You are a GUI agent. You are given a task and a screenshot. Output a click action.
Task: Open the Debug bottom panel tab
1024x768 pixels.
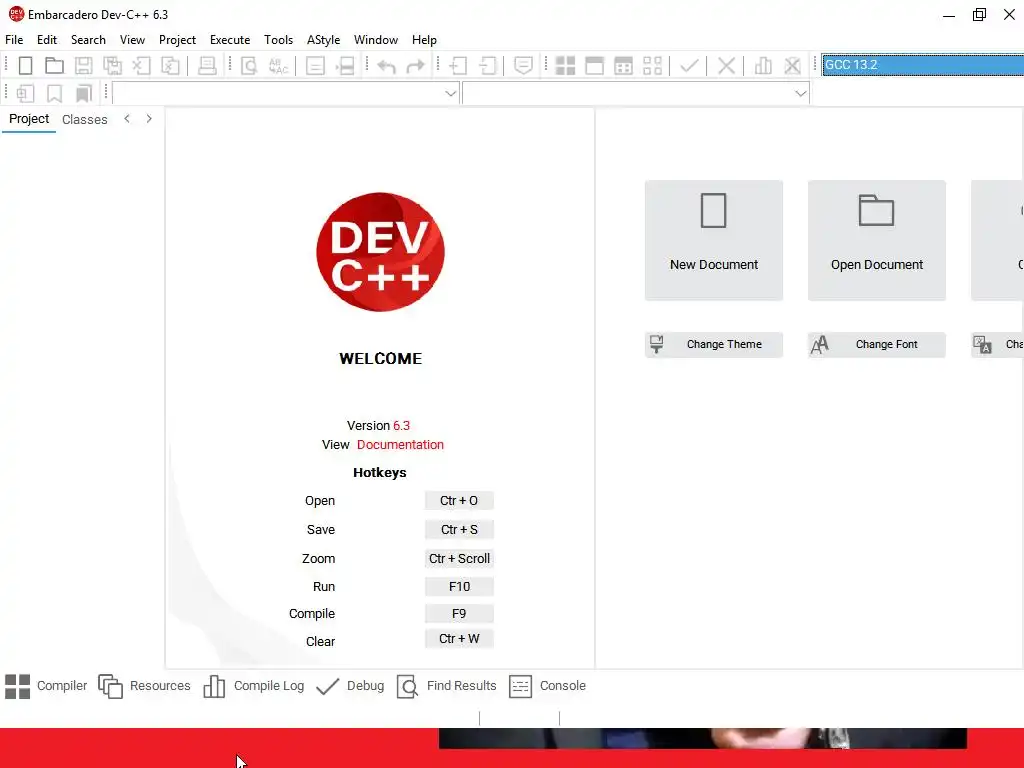[x=350, y=686]
